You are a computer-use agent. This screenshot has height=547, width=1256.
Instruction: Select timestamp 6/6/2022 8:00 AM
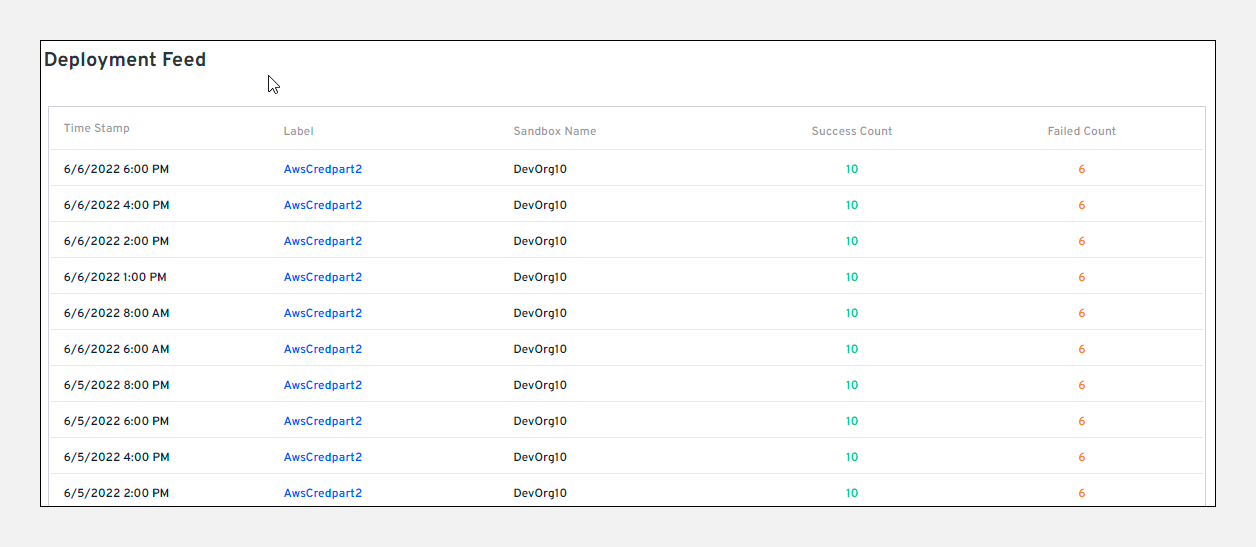tap(117, 313)
